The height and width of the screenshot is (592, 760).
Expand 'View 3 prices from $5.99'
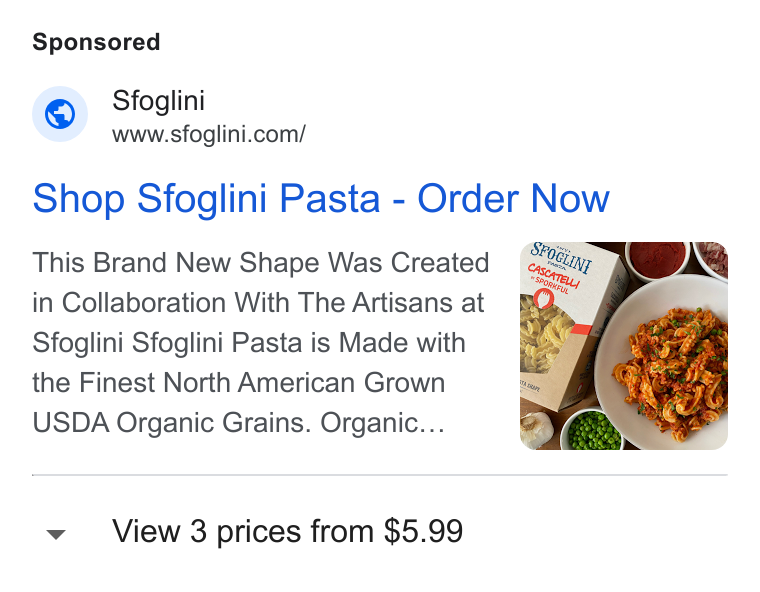[x=287, y=531]
